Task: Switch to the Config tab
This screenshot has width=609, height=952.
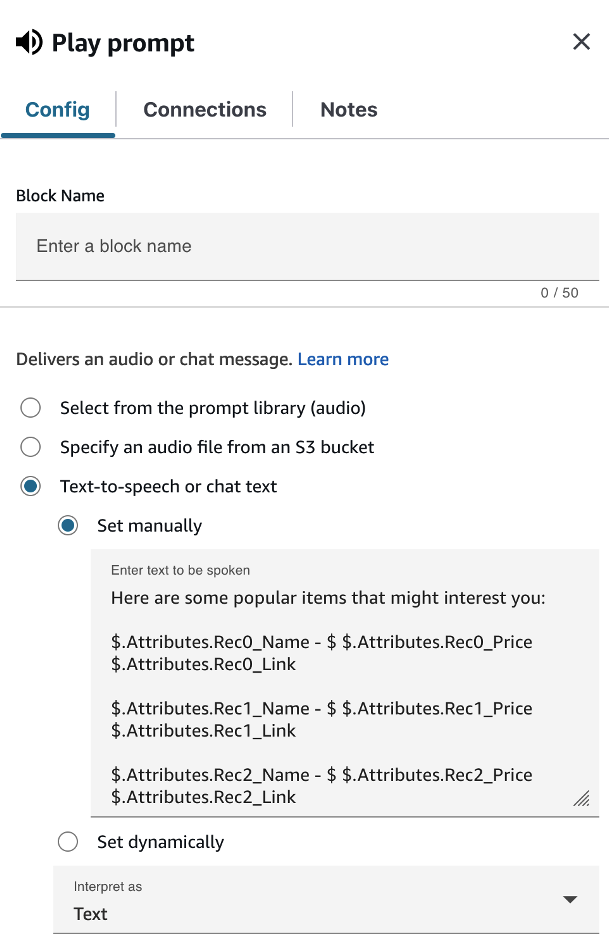Action: coord(57,110)
